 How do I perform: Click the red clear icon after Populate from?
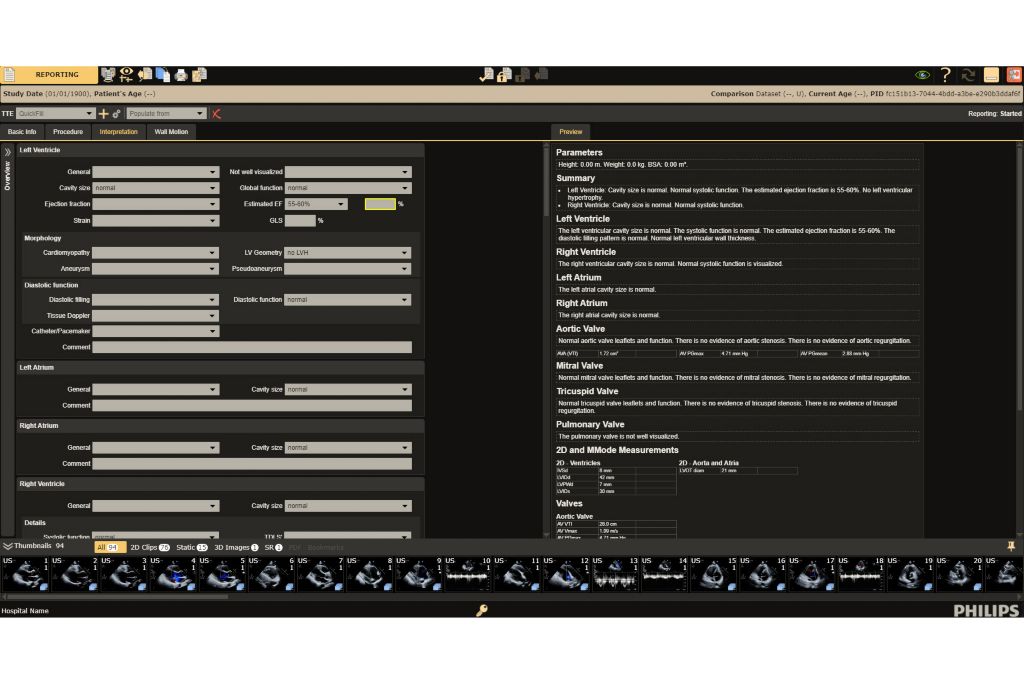(217, 114)
